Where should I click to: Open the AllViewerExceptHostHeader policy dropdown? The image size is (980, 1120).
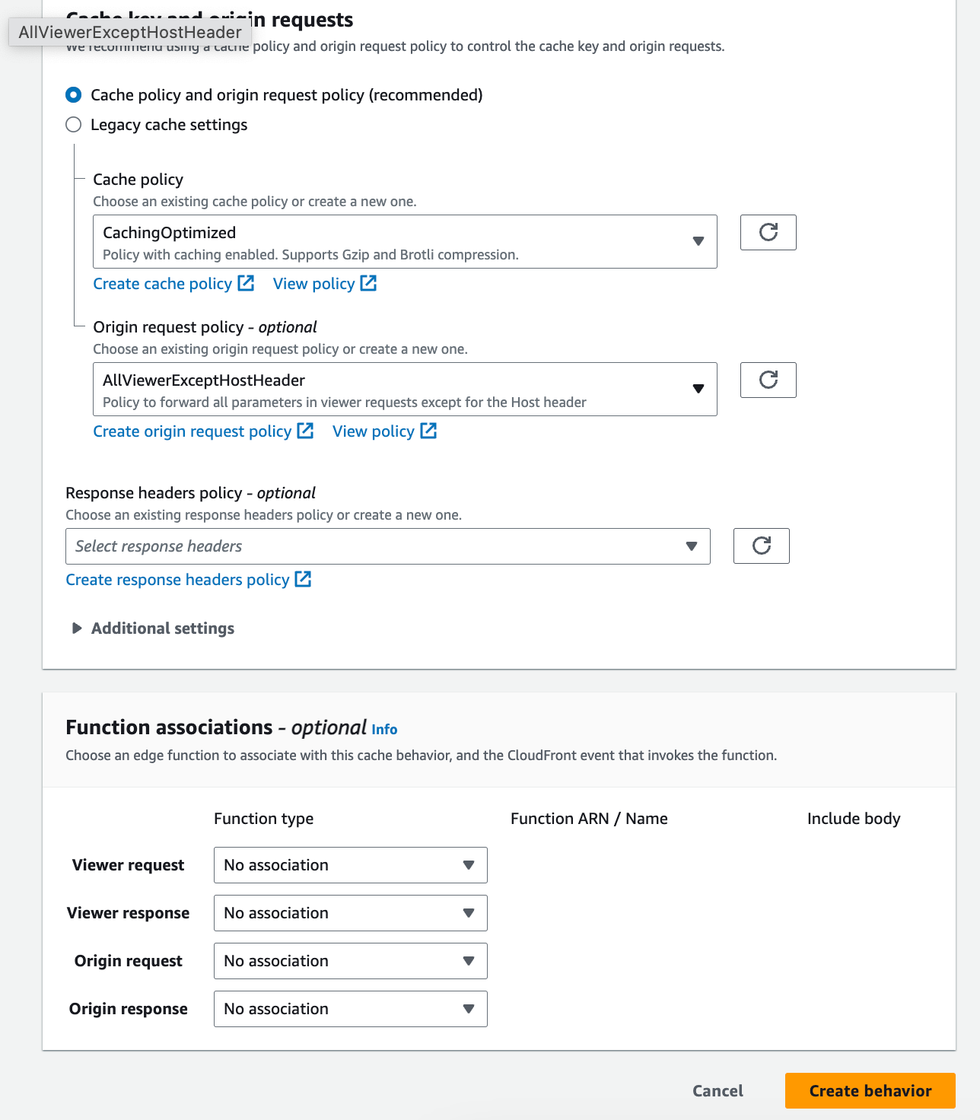pyautogui.click(x=404, y=389)
